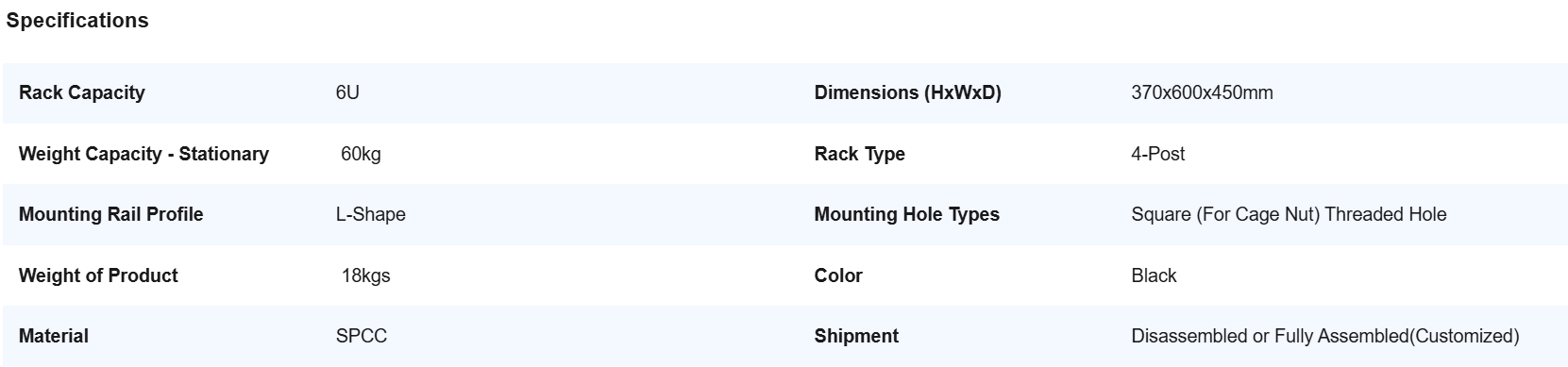1568x367 pixels.
Task: Click the 370x600x450mm dimensions value
Action: tap(1202, 92)
